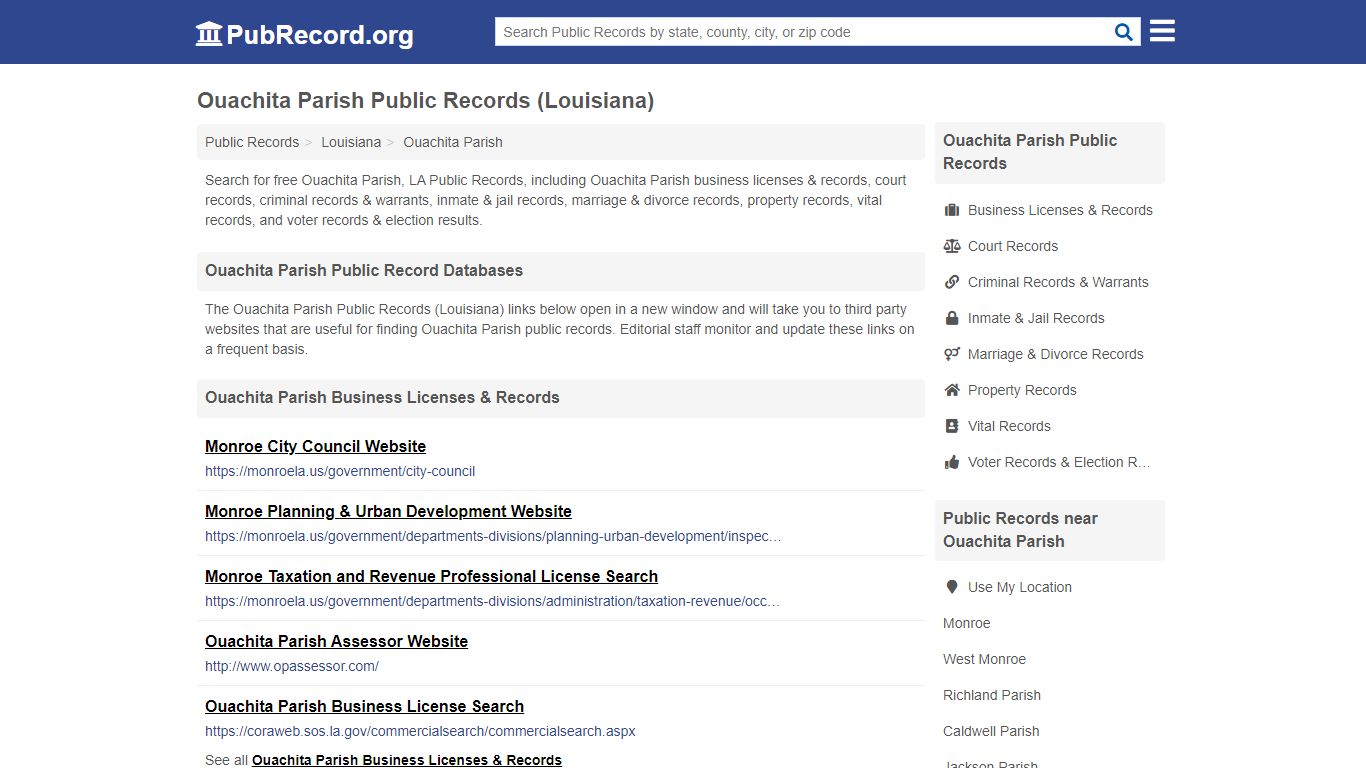Click the Criminal Records link icon
The image size is (1366, 768).
tap(952, 282)
